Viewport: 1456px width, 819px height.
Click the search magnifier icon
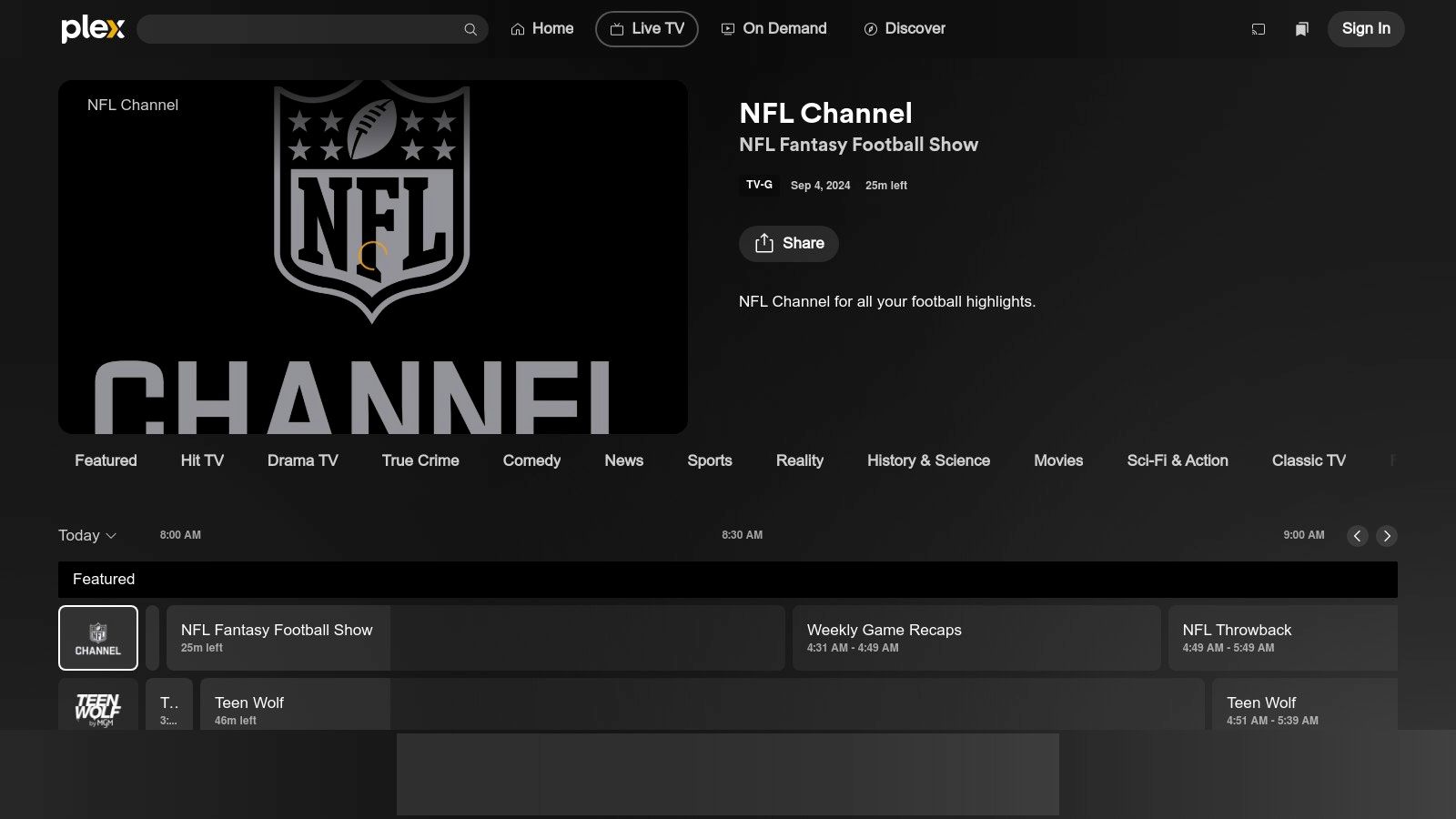click(470, 28)
